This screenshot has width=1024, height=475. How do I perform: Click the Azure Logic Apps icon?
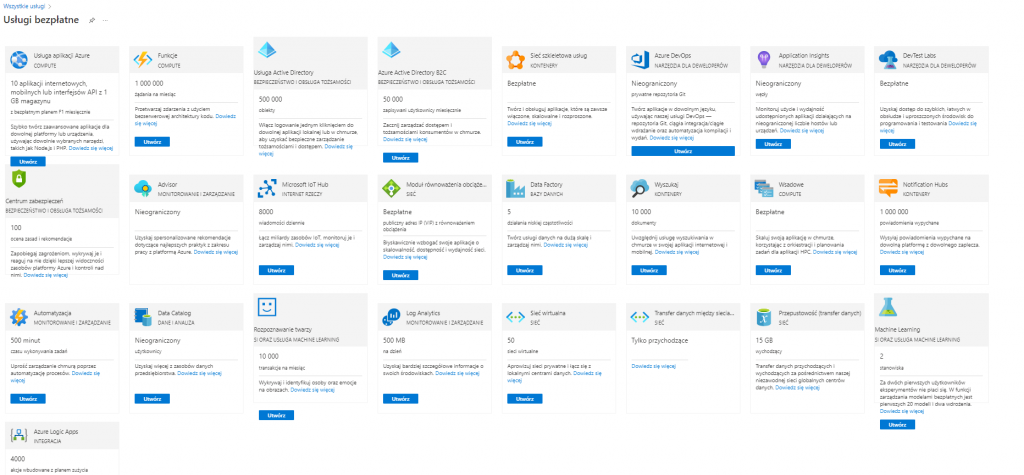[x=18, y=436]
